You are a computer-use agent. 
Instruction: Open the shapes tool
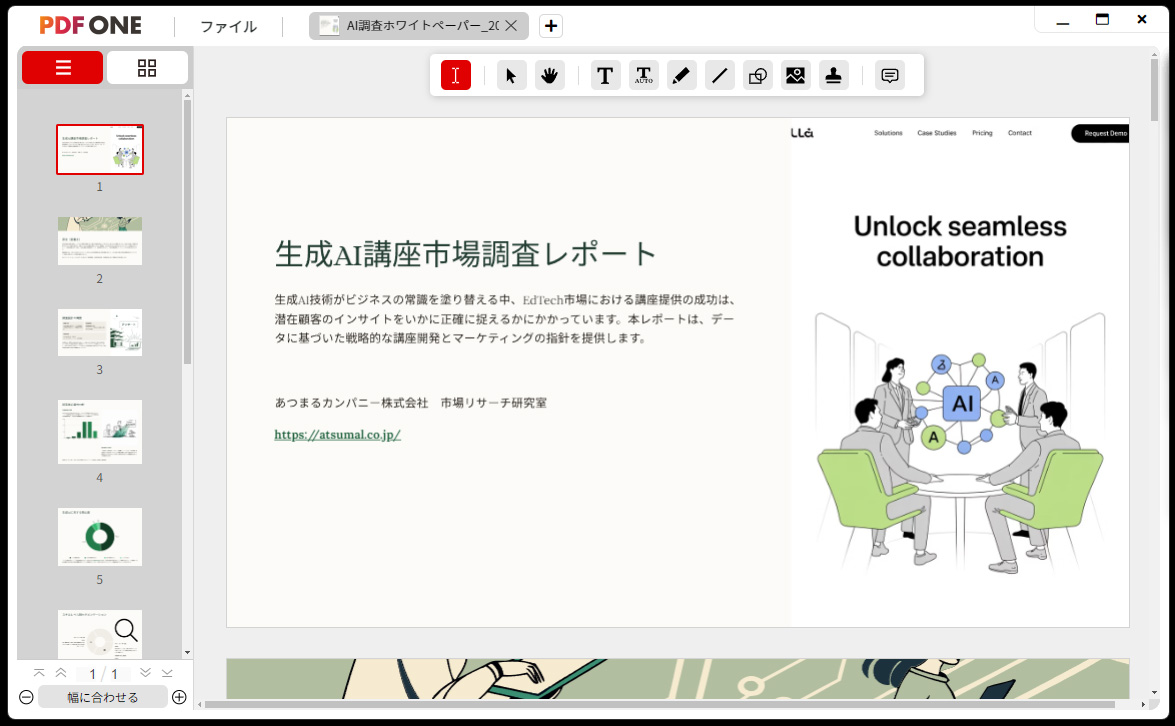[x=757, y=75]
